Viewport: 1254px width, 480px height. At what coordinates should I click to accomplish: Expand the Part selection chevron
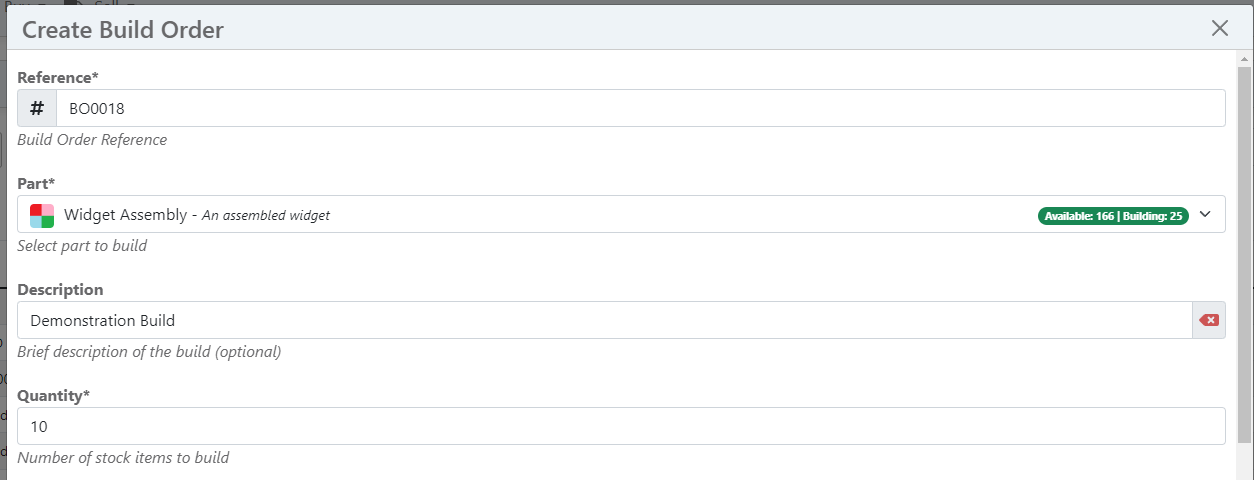pos(1205,214)
